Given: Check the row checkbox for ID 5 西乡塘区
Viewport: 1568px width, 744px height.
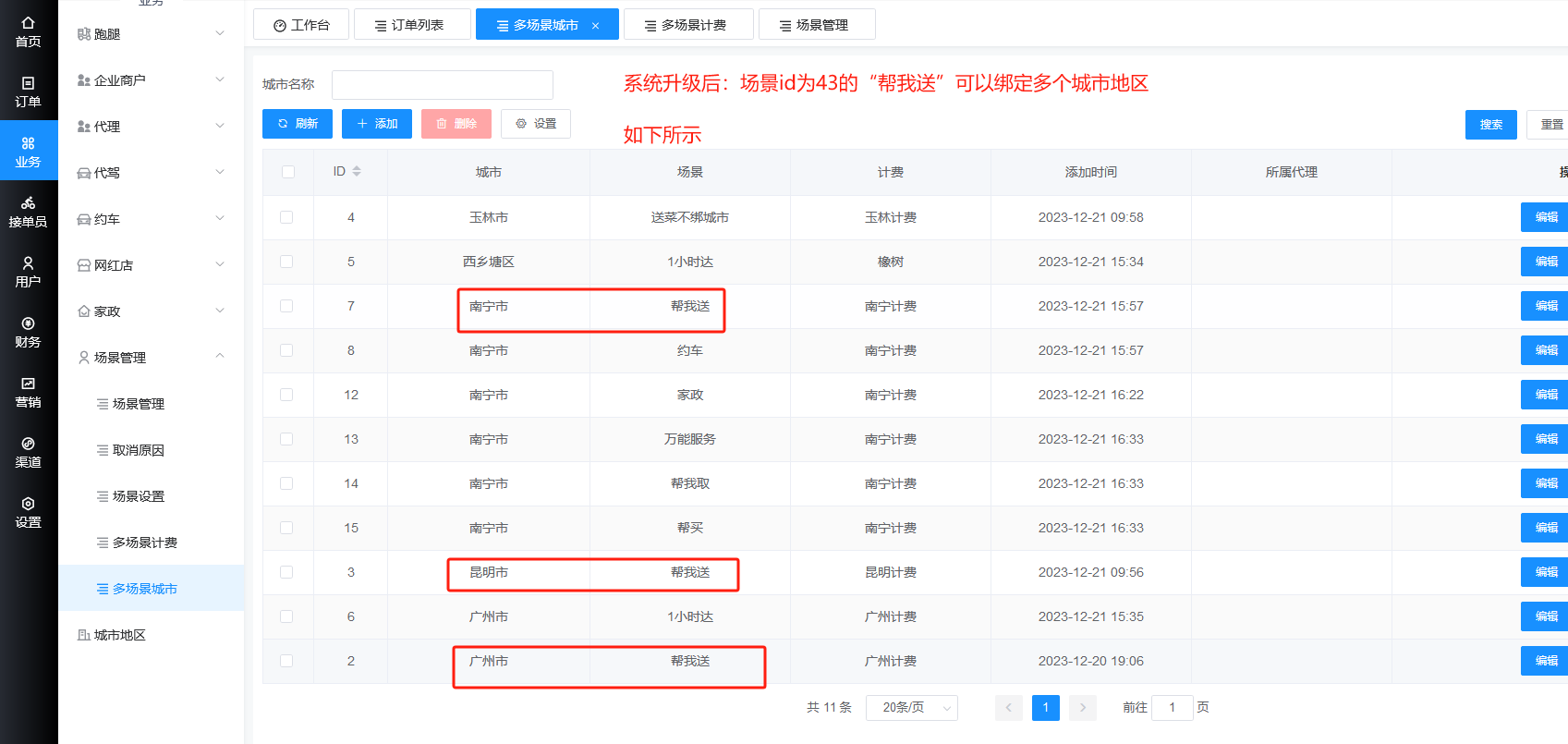Looking at the screenshot, I should (x=286, y=262).
